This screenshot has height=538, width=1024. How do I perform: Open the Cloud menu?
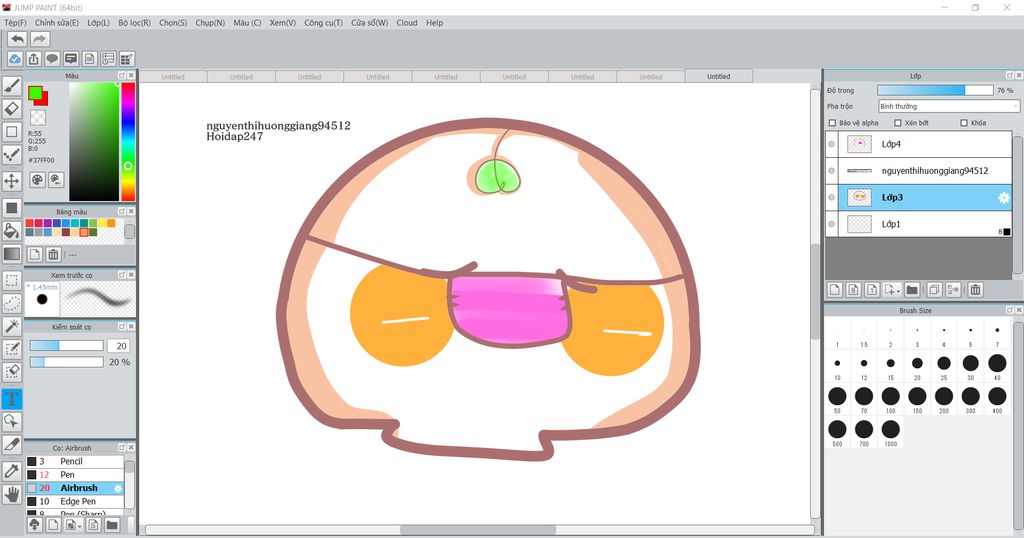click(407, 23)
